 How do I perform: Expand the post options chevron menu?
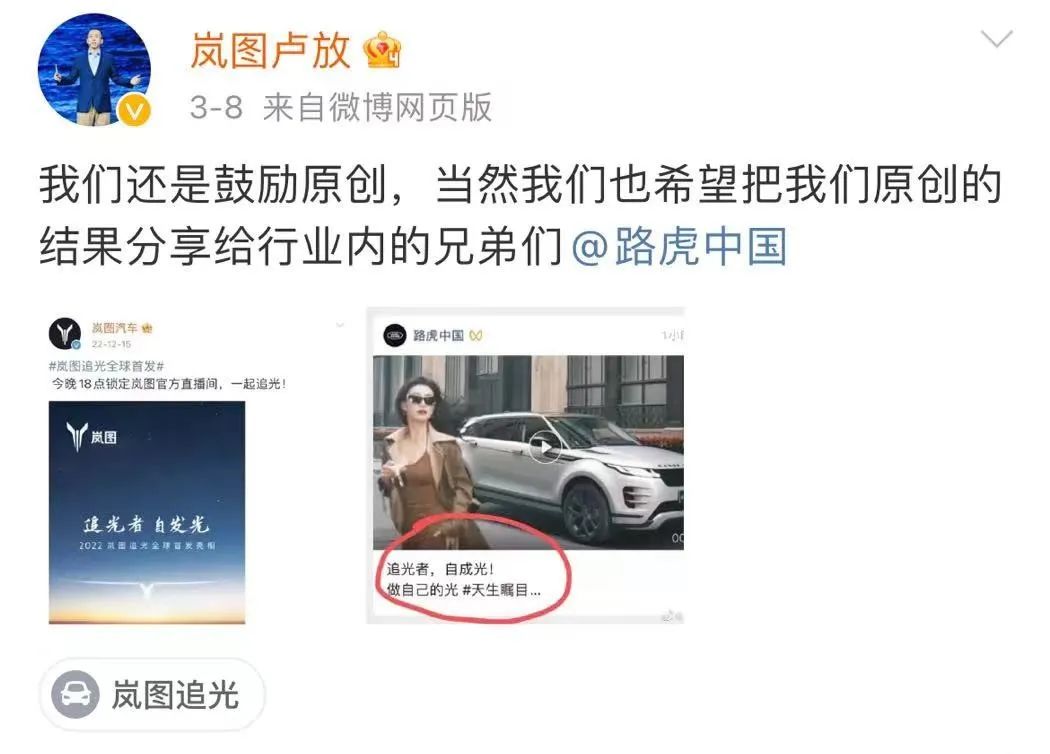996,39
